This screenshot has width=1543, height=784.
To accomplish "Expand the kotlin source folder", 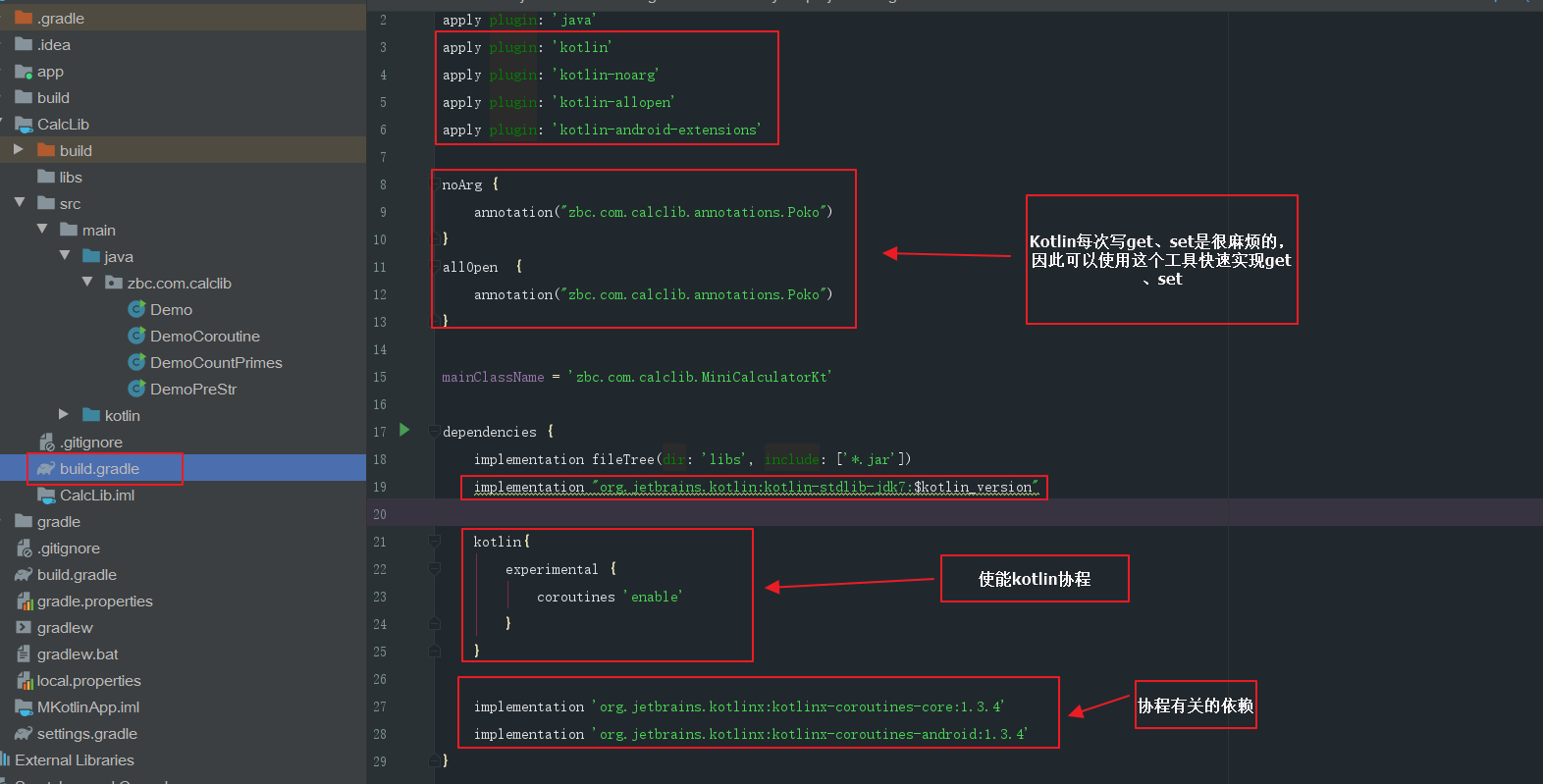I will 64,415.
